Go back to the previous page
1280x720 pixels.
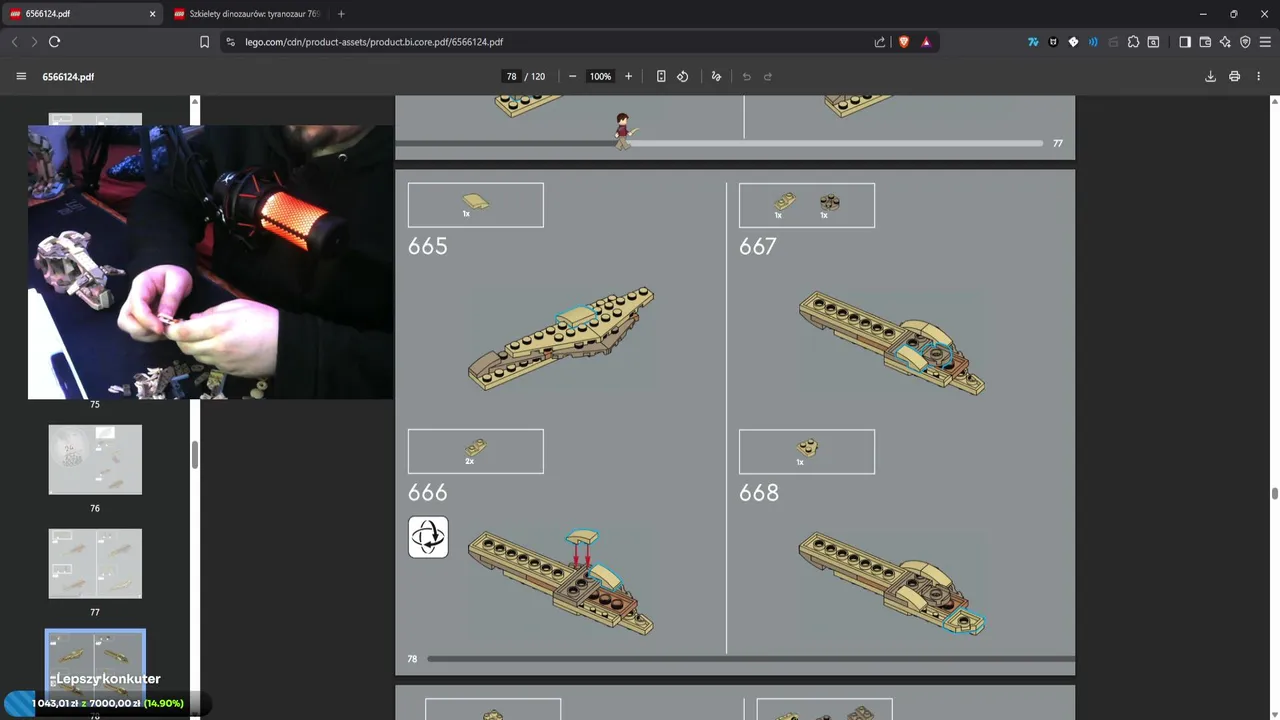pyautogui.click(x=14, y=42)
